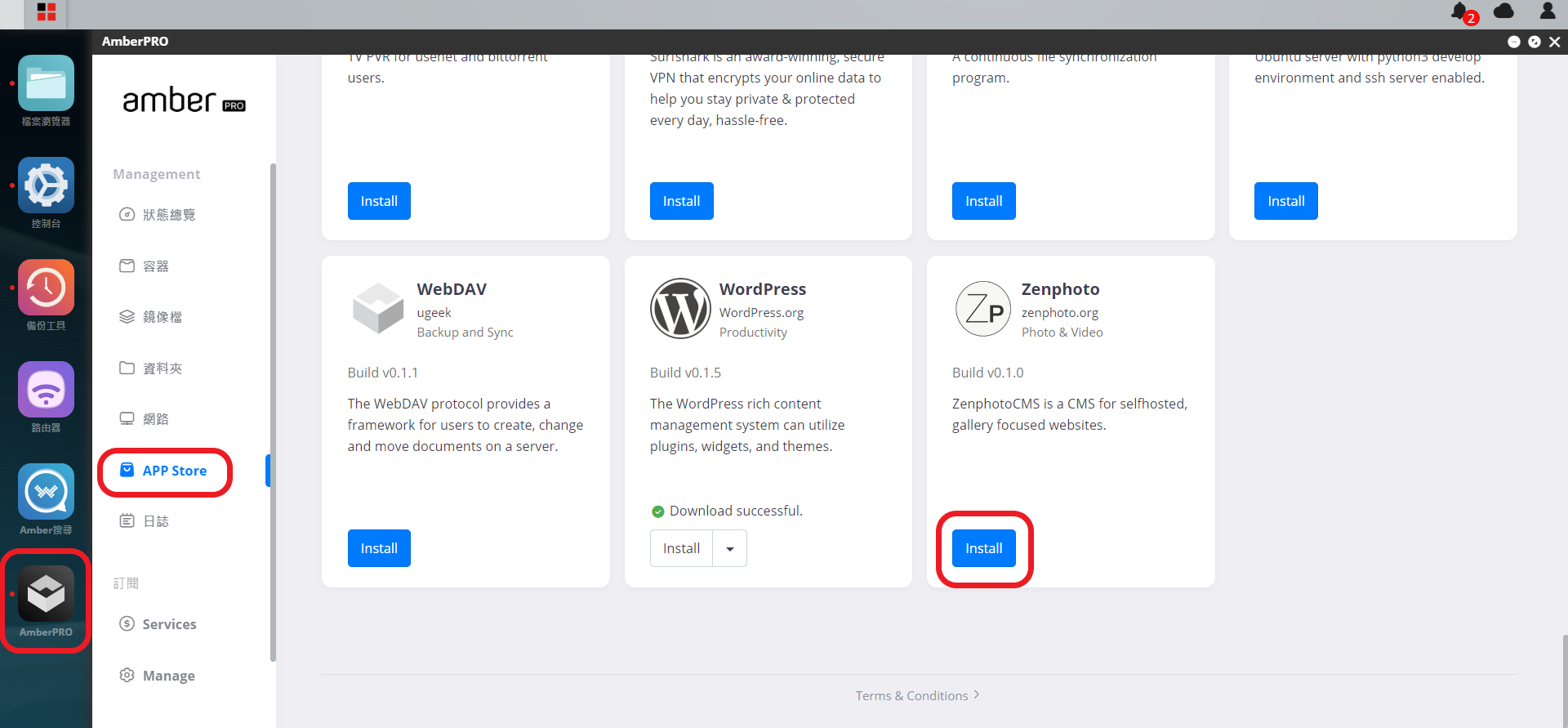
Task: Install the Ubuntu python3 server app
Action: point(1285,201)
